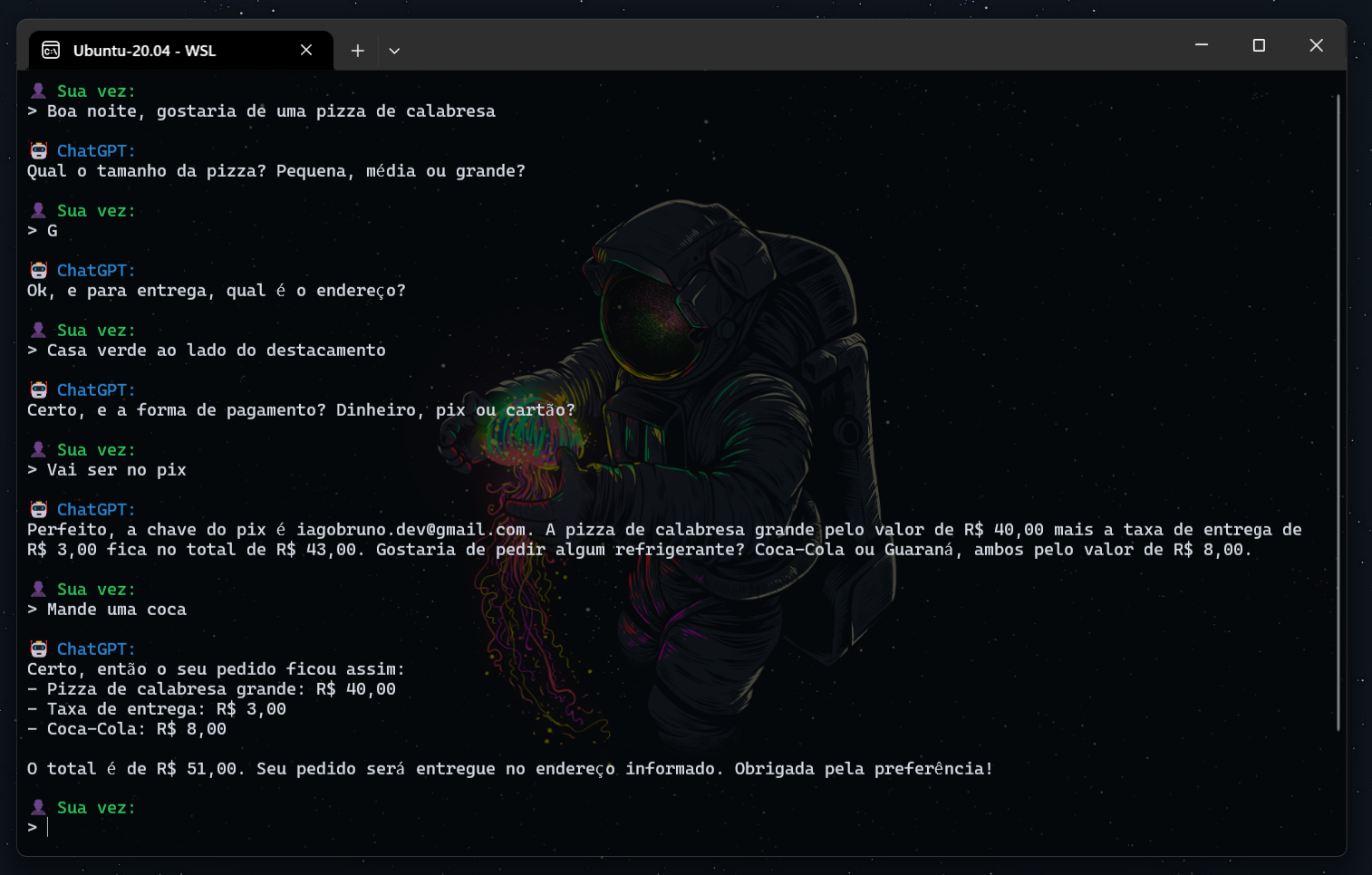
Task: Close the Ubuntu-20.04 - WSL tab
Action: tap(306, 50)
